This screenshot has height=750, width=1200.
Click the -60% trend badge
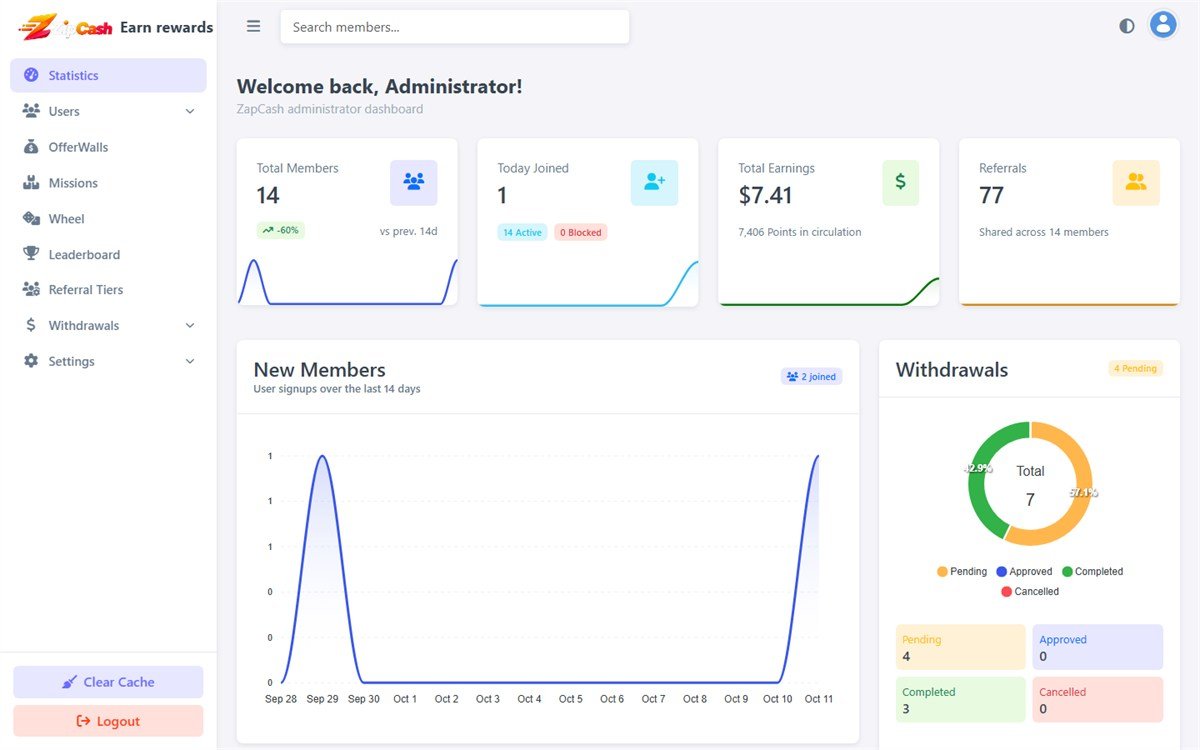[281, 230]
